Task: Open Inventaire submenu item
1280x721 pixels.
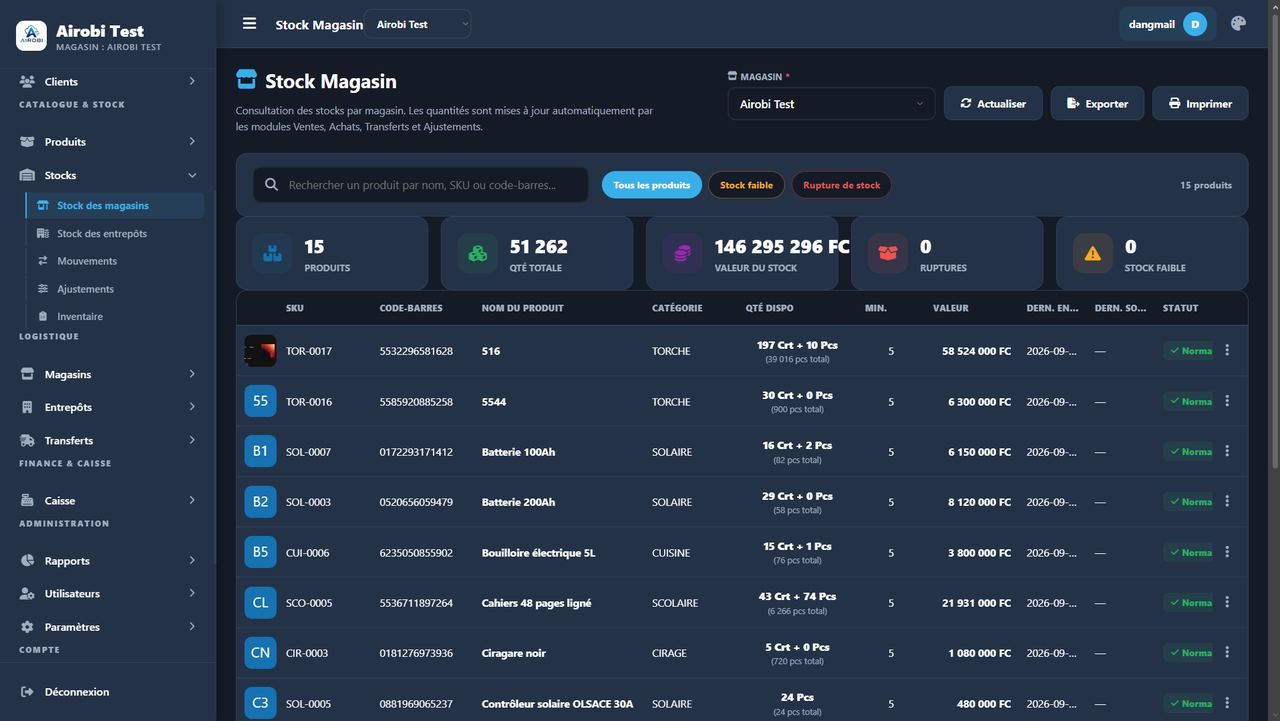Action: (x=115, y=316)
